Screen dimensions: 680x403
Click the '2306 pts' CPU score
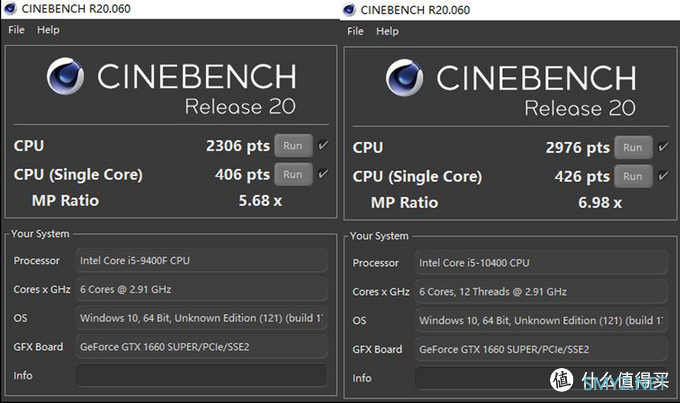238,146
